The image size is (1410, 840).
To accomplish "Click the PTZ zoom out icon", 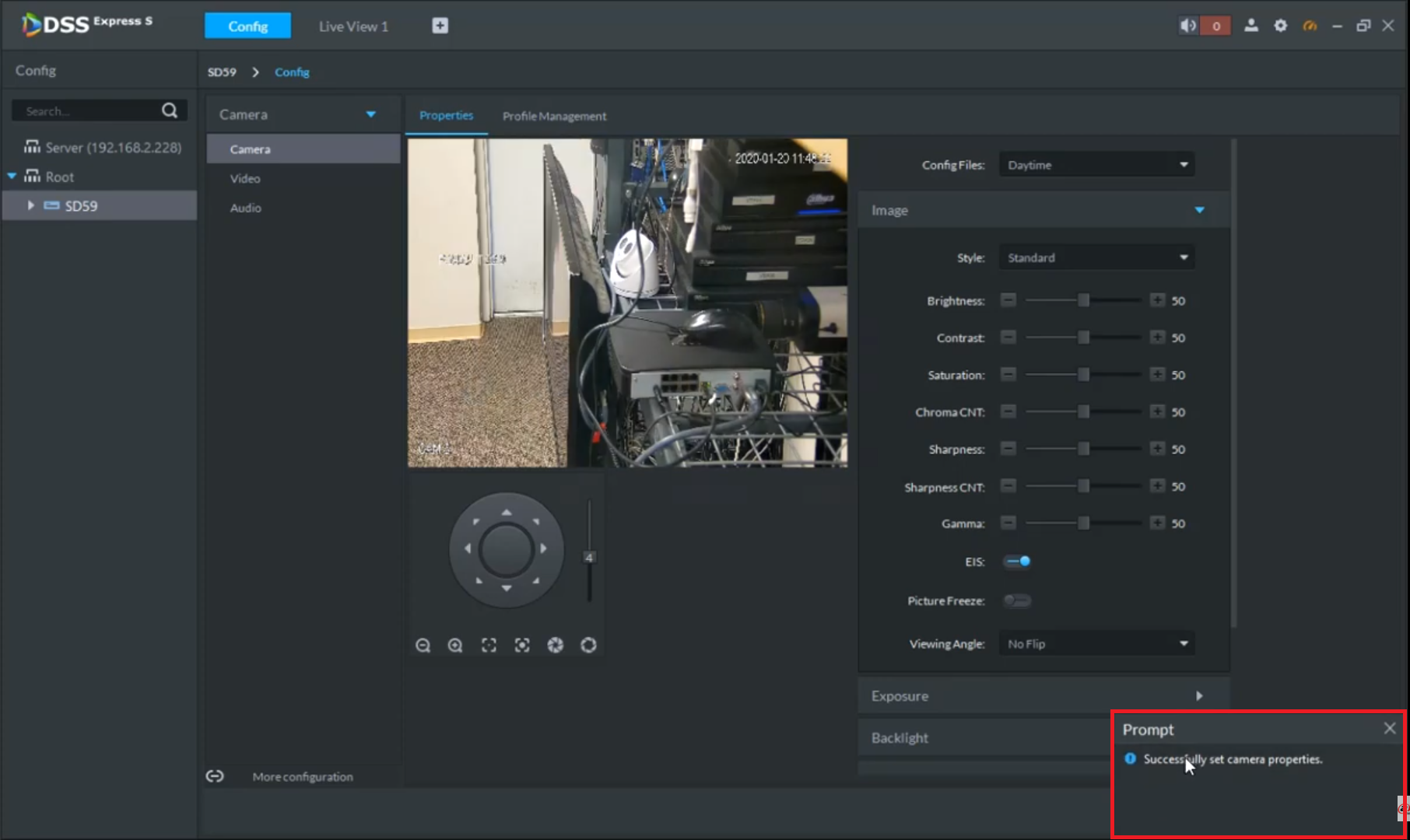I will 423,646.
